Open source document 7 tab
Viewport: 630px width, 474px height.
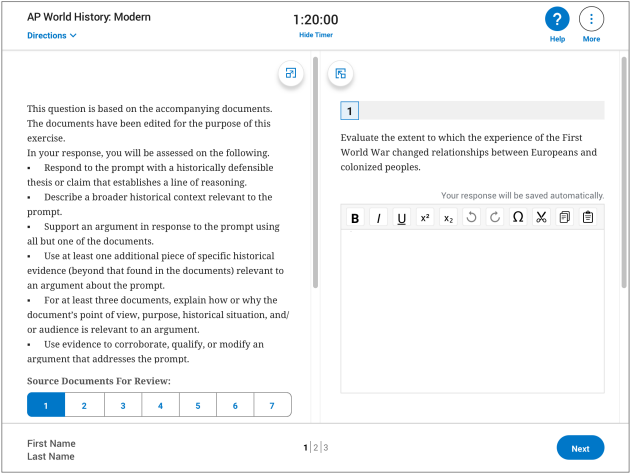(271, 405)
